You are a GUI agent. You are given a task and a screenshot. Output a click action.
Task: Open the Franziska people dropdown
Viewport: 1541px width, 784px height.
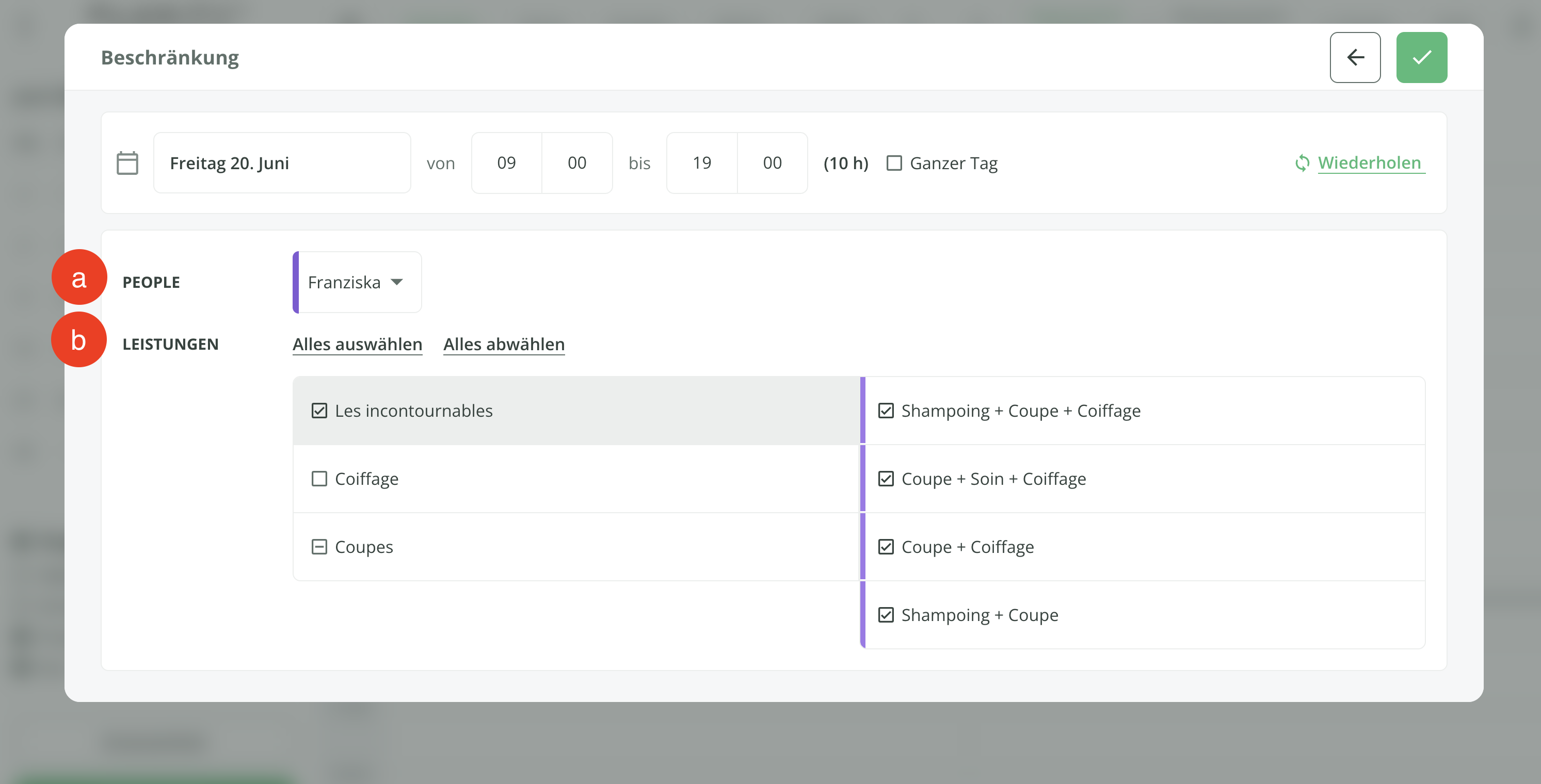(x=357, y=282)
